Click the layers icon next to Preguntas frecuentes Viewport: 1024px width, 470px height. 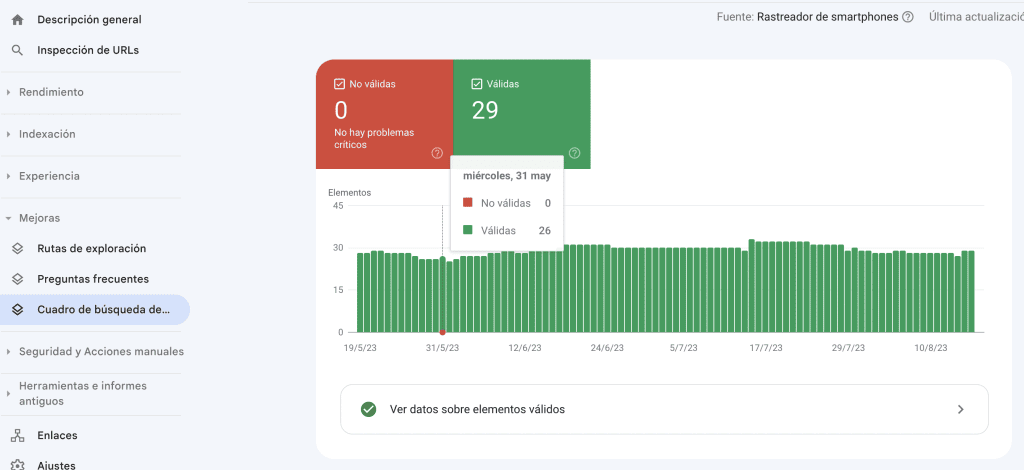click(17, 279)
